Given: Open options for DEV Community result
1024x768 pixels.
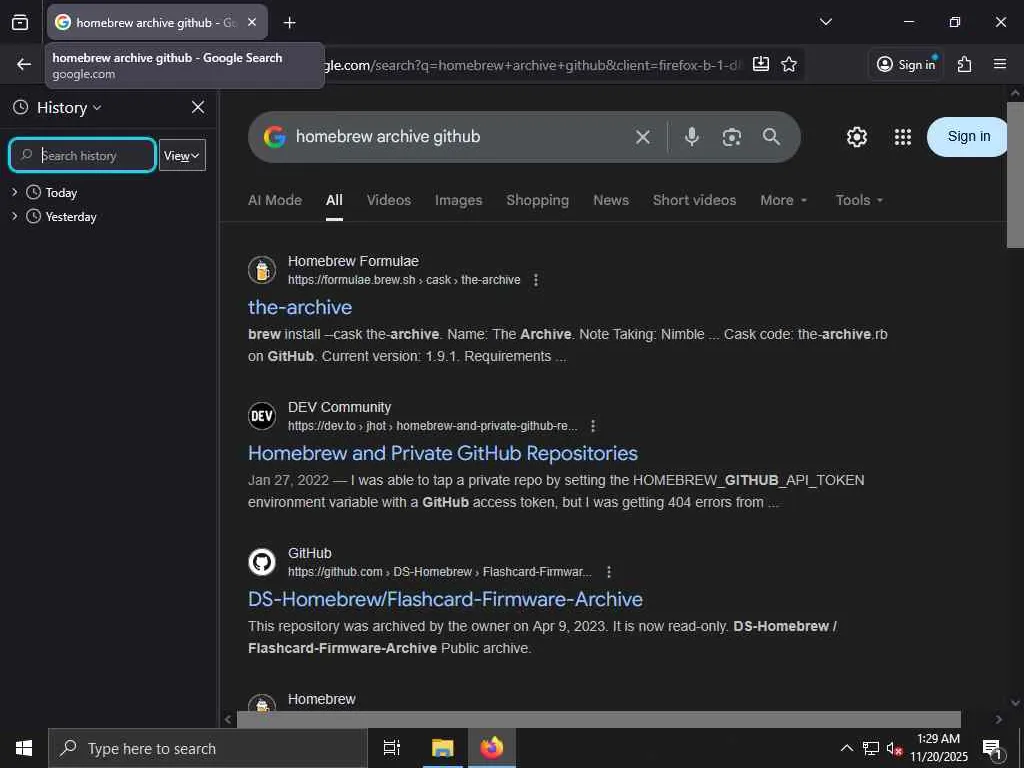Looking at the screenshot, I should coord(592,426).
